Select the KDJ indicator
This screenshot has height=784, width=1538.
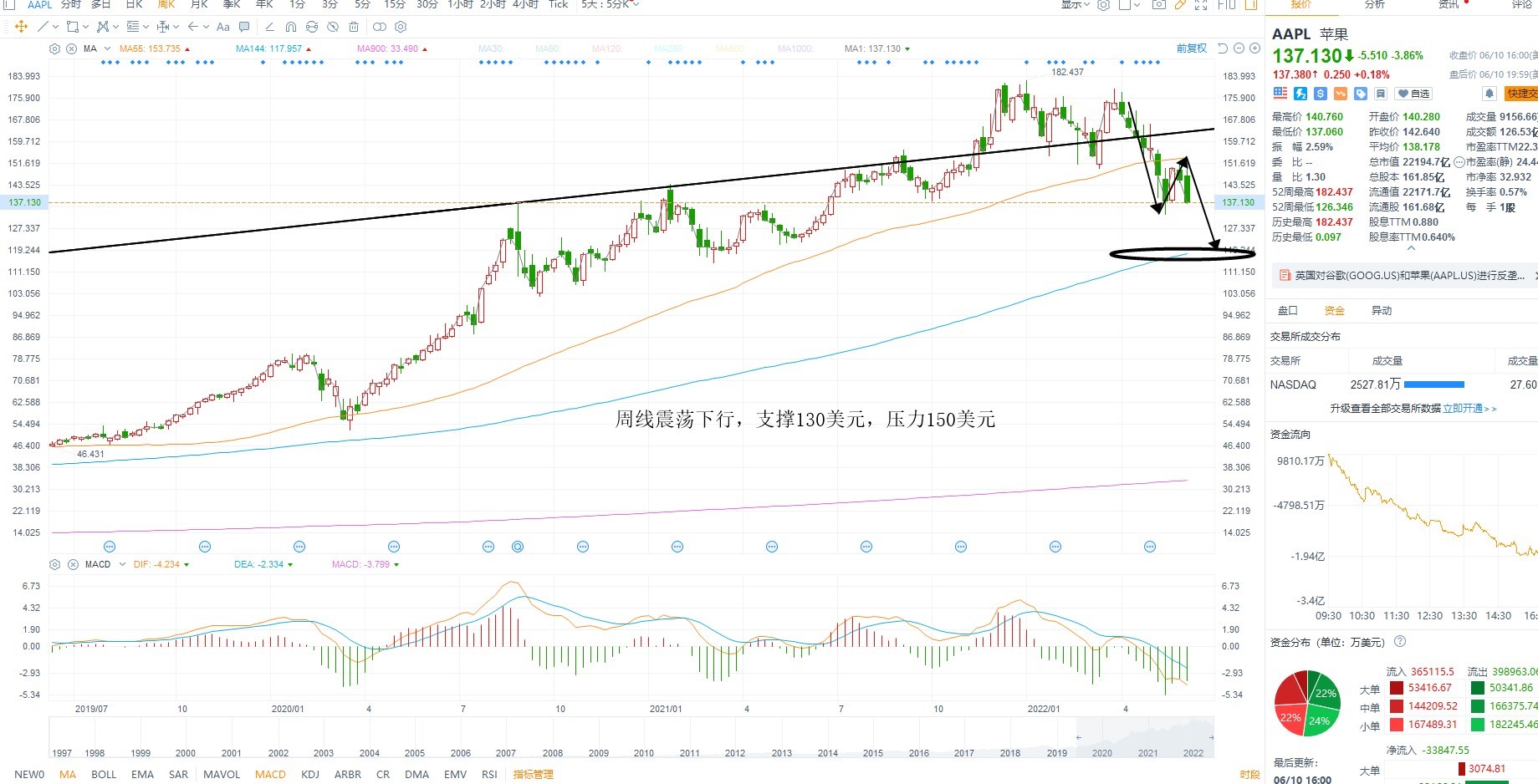(310, 774)
